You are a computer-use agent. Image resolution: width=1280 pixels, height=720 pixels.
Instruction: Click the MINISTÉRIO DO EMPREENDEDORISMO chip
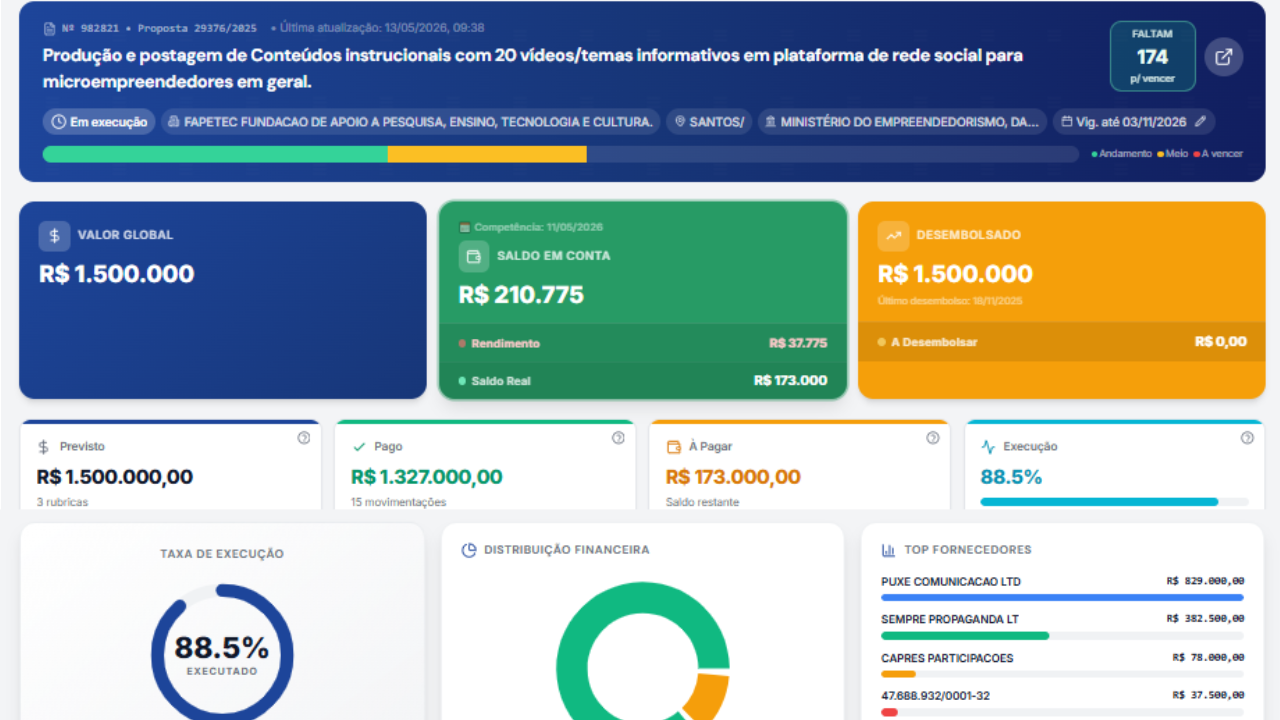pyautogui.click(x=902, y=122)
